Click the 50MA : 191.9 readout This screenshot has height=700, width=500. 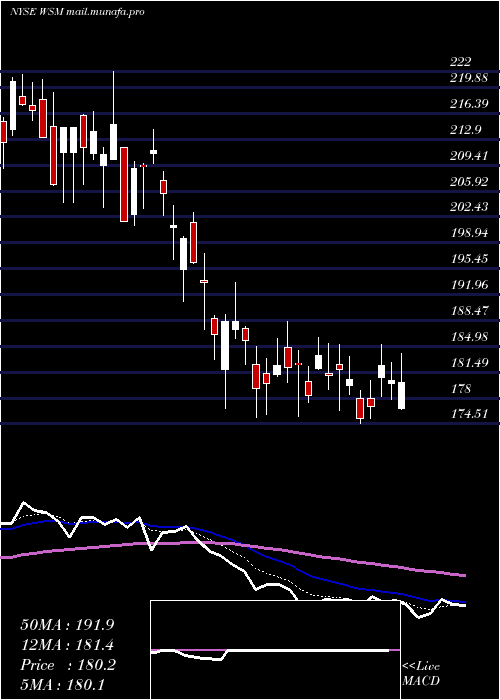65,625
